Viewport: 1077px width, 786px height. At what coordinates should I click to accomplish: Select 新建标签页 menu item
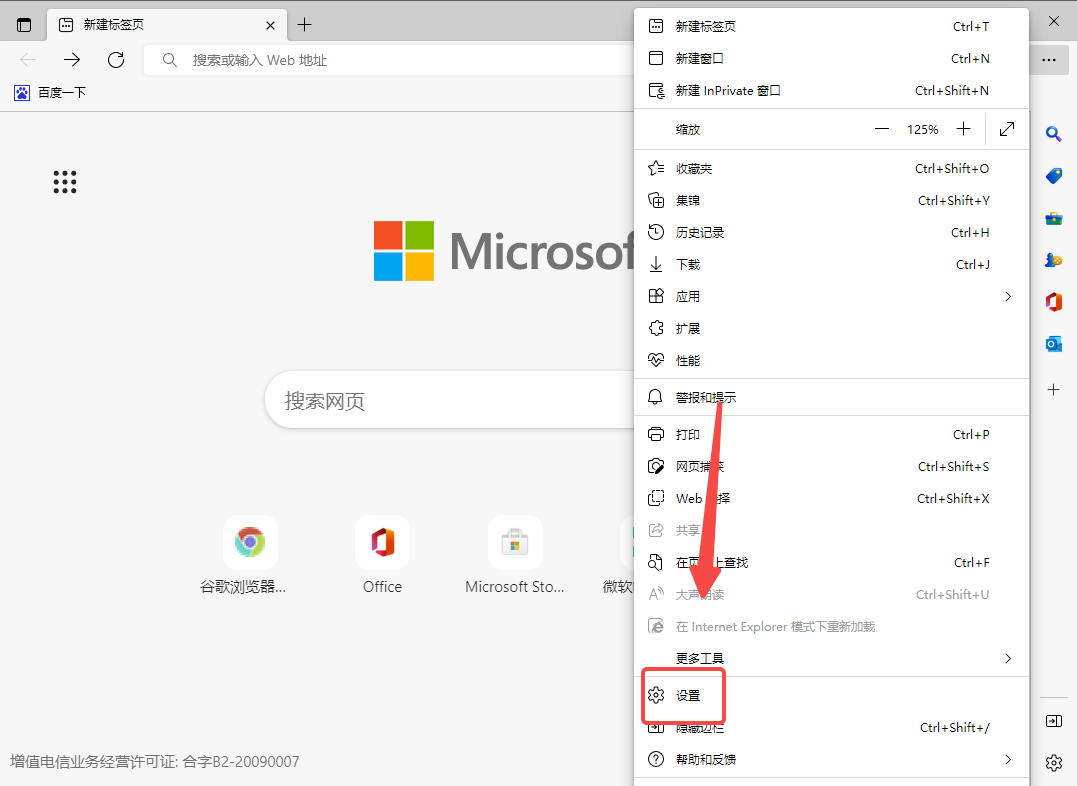(x=831, y=26)
